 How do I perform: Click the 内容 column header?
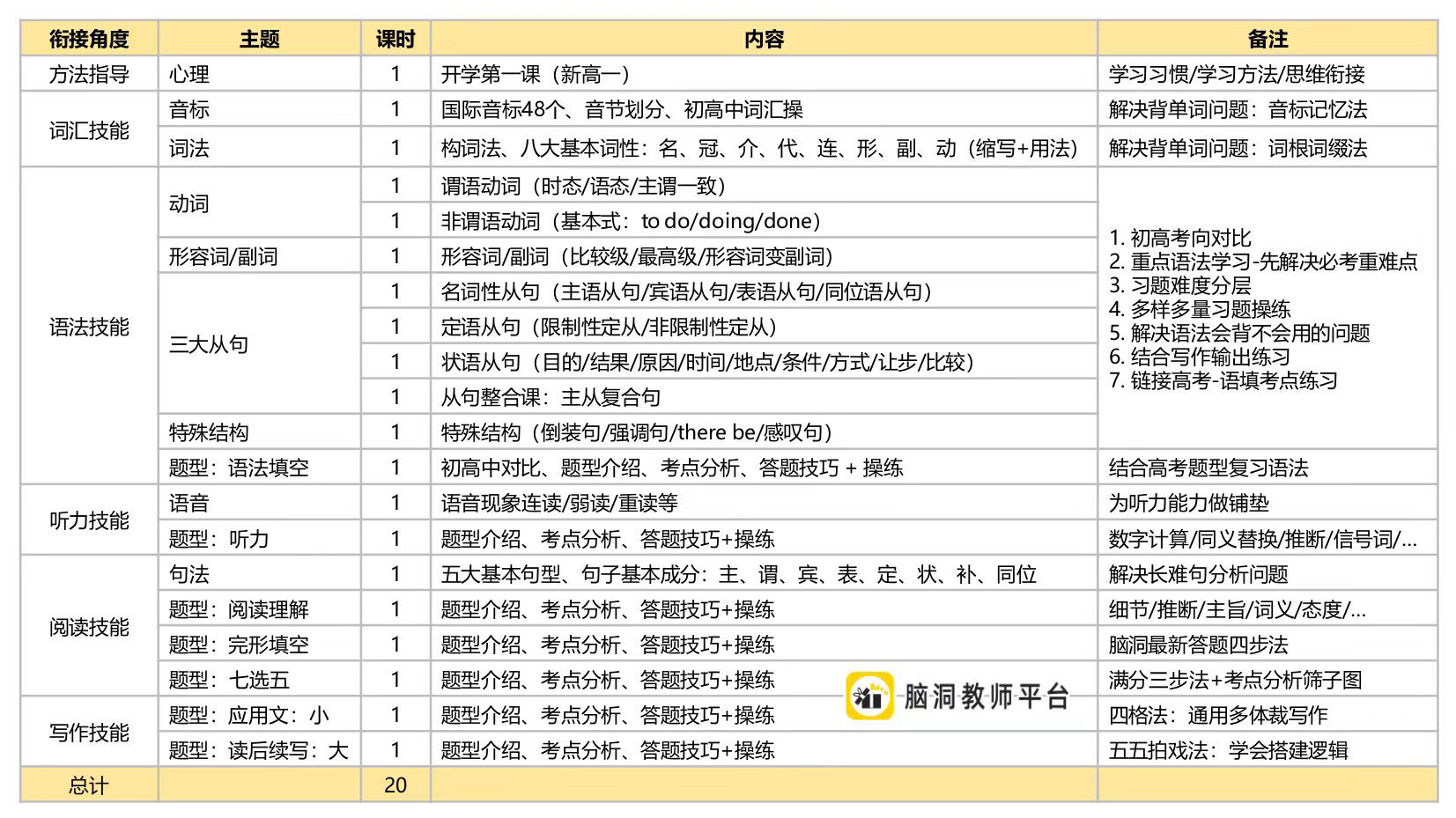[764, 39]
